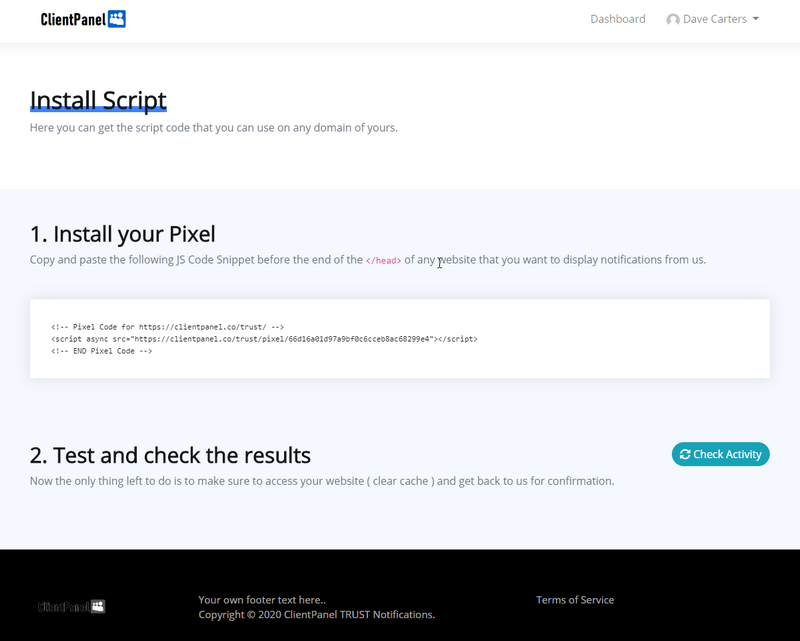Screen dimensions: 800x641
Task: Click the Dave Carters avatar icon
Action: click(672, 19)
